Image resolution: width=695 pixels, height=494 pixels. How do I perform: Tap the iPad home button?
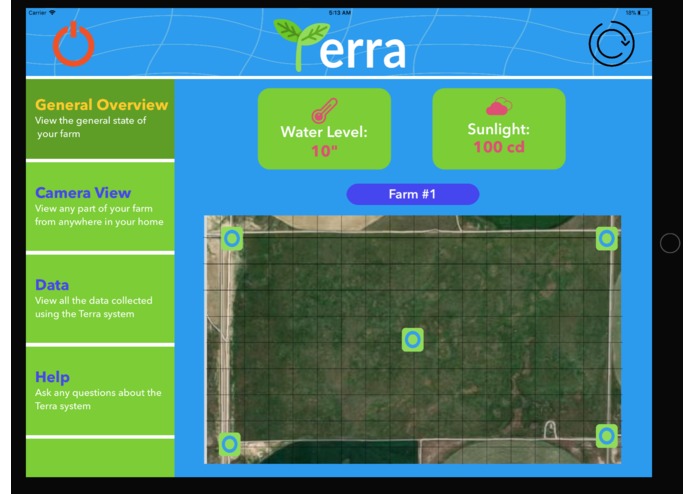670,243
